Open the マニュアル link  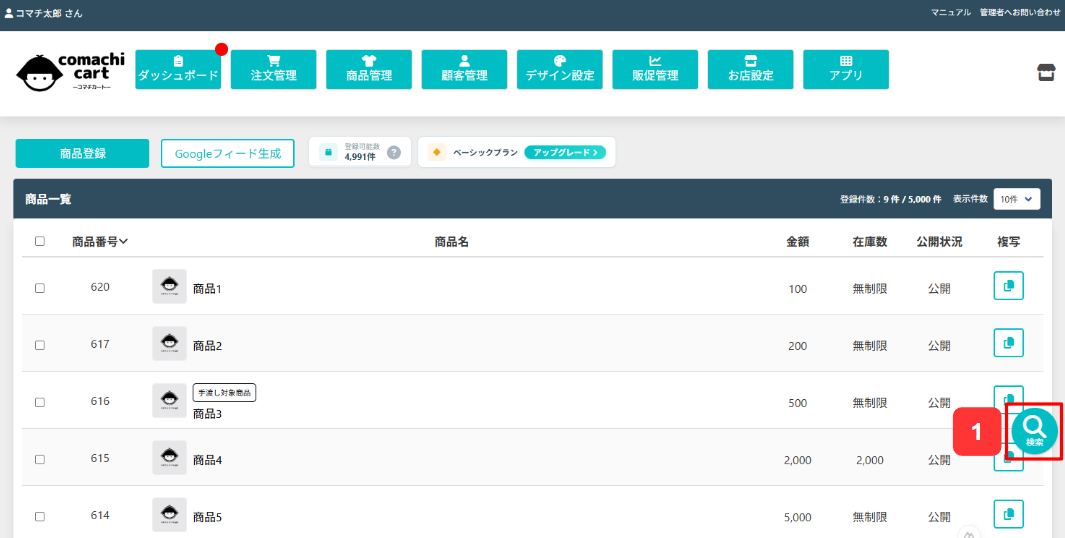(x=951, y=13)
